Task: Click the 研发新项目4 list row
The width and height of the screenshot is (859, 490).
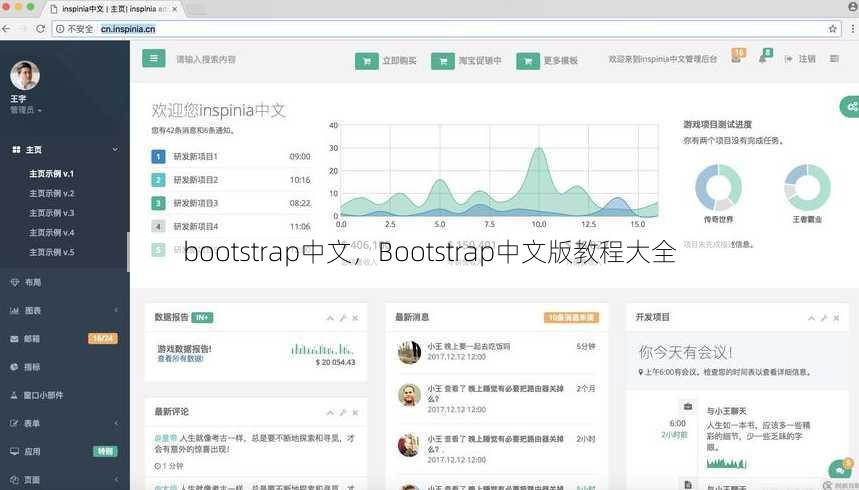Action: pos(231,226)
